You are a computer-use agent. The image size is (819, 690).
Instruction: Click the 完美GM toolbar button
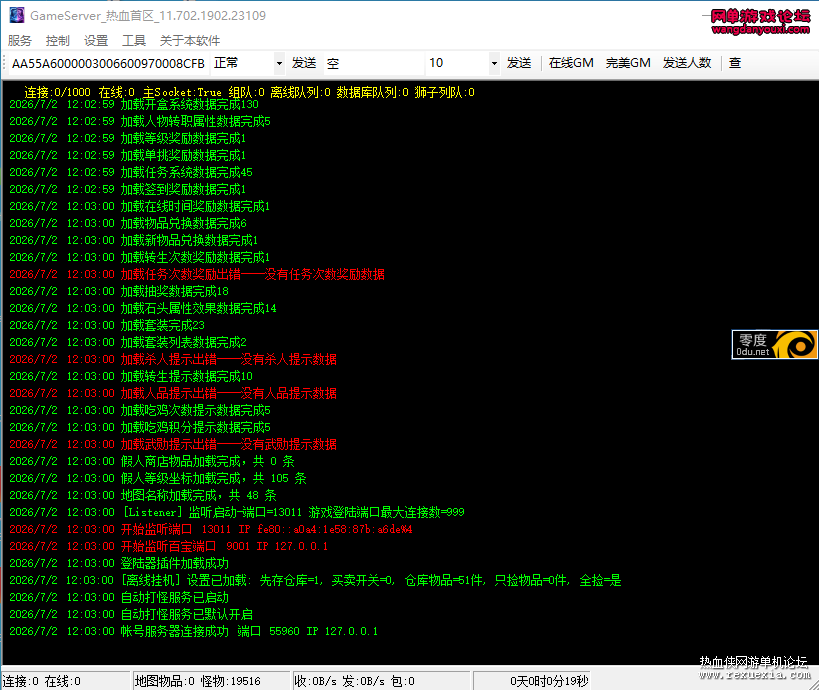pos(628,63)
